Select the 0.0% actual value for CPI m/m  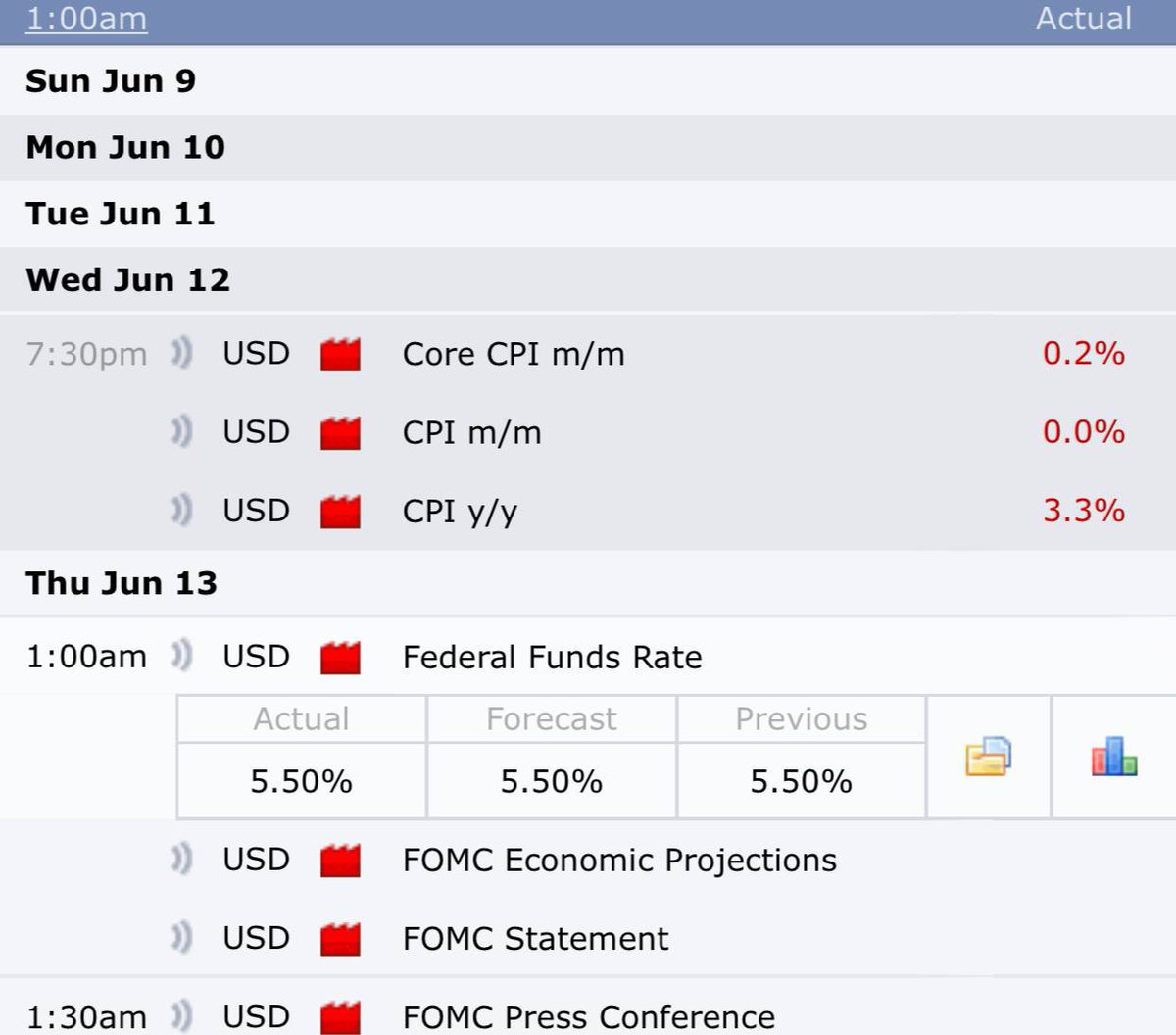(1083, 431)
